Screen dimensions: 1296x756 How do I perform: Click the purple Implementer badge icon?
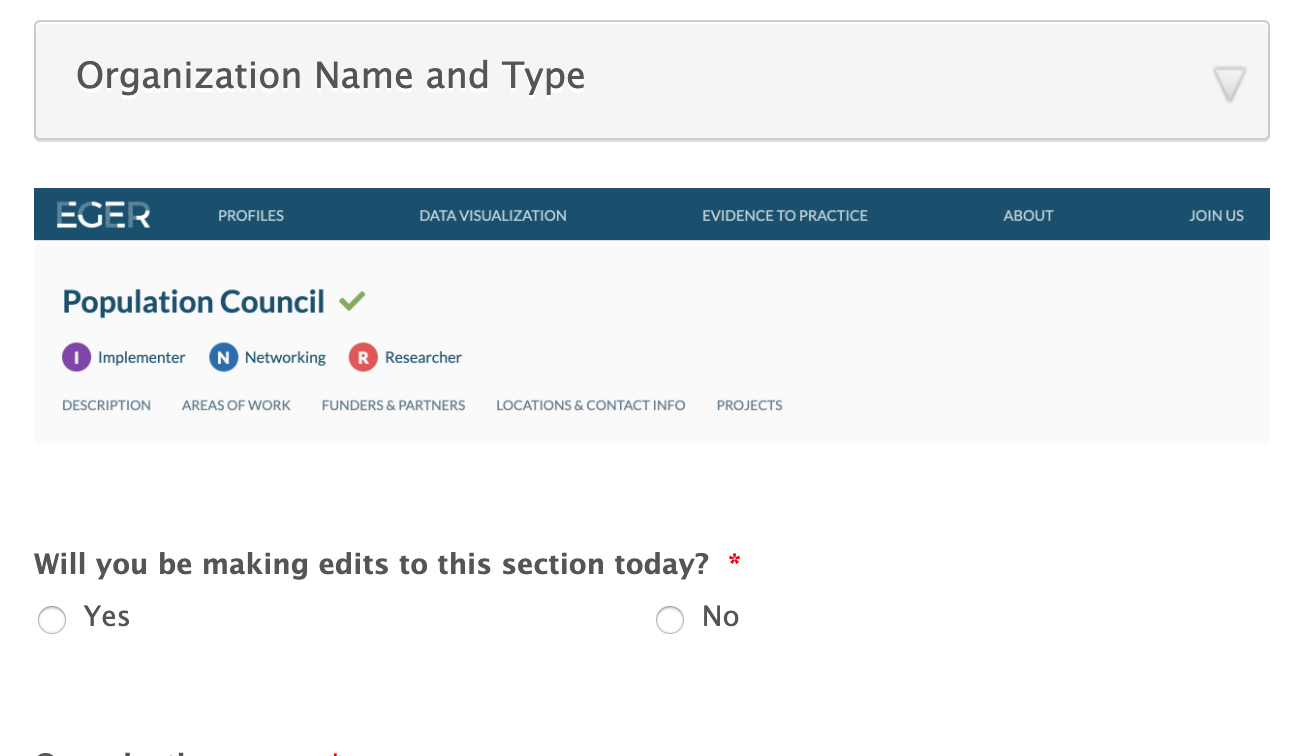(x=76, y=357)
